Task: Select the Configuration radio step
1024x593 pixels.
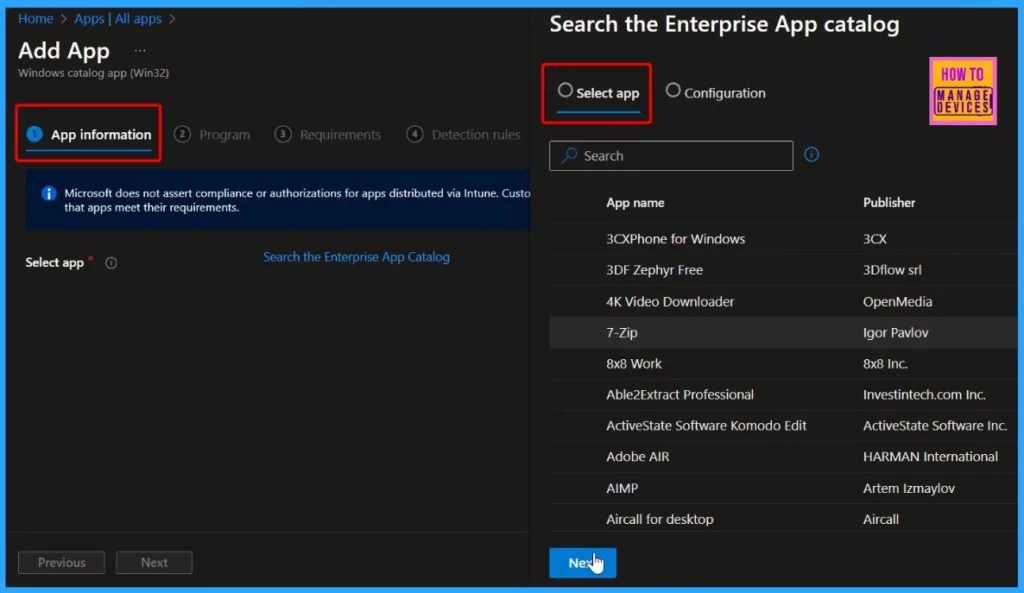Action: click(x=715, y=93)
